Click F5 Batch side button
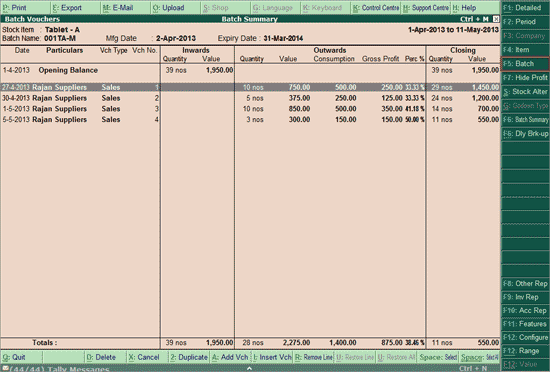 tap(525, 64)
